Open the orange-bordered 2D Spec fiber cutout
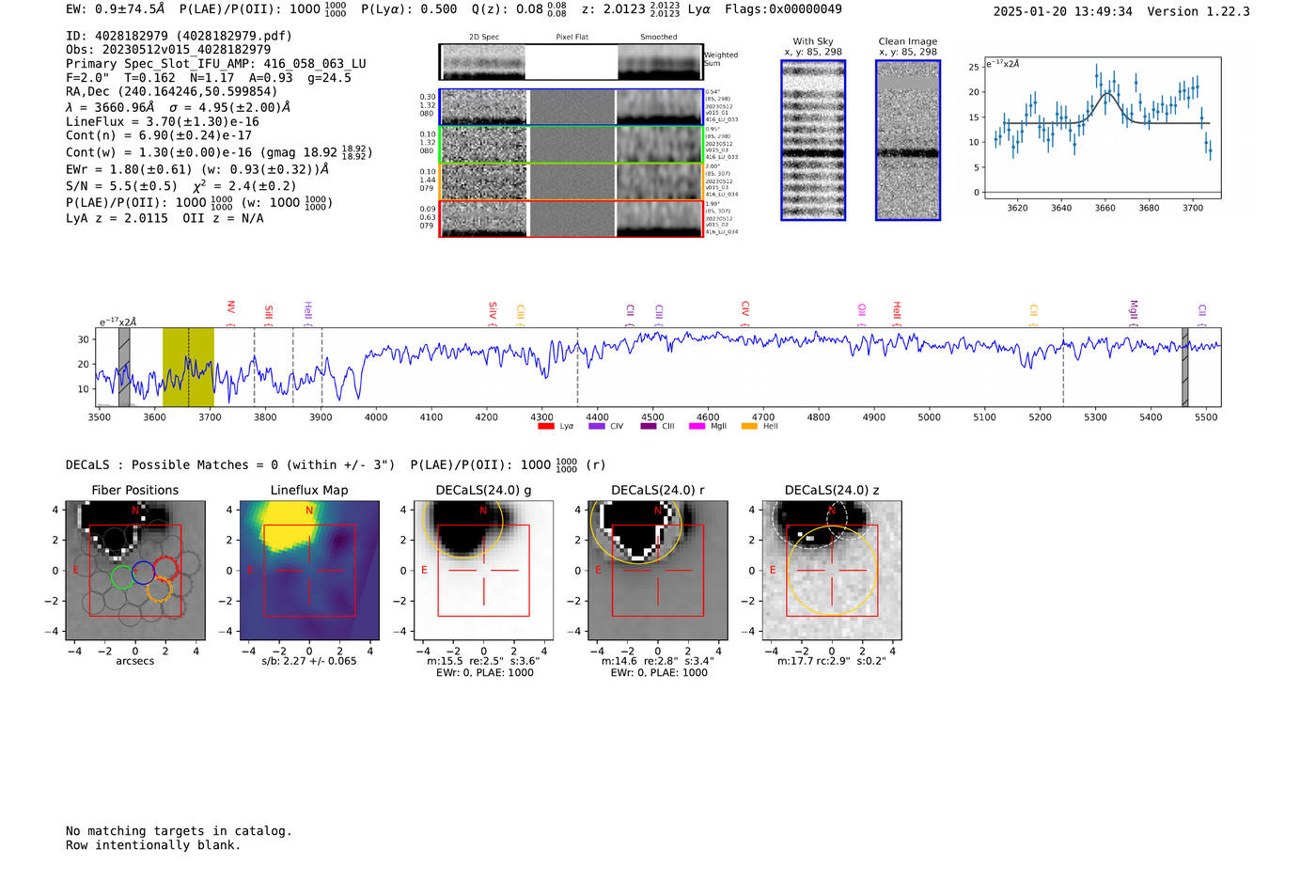This screenshot has width=1316, height=896. (x=483, y=181)
